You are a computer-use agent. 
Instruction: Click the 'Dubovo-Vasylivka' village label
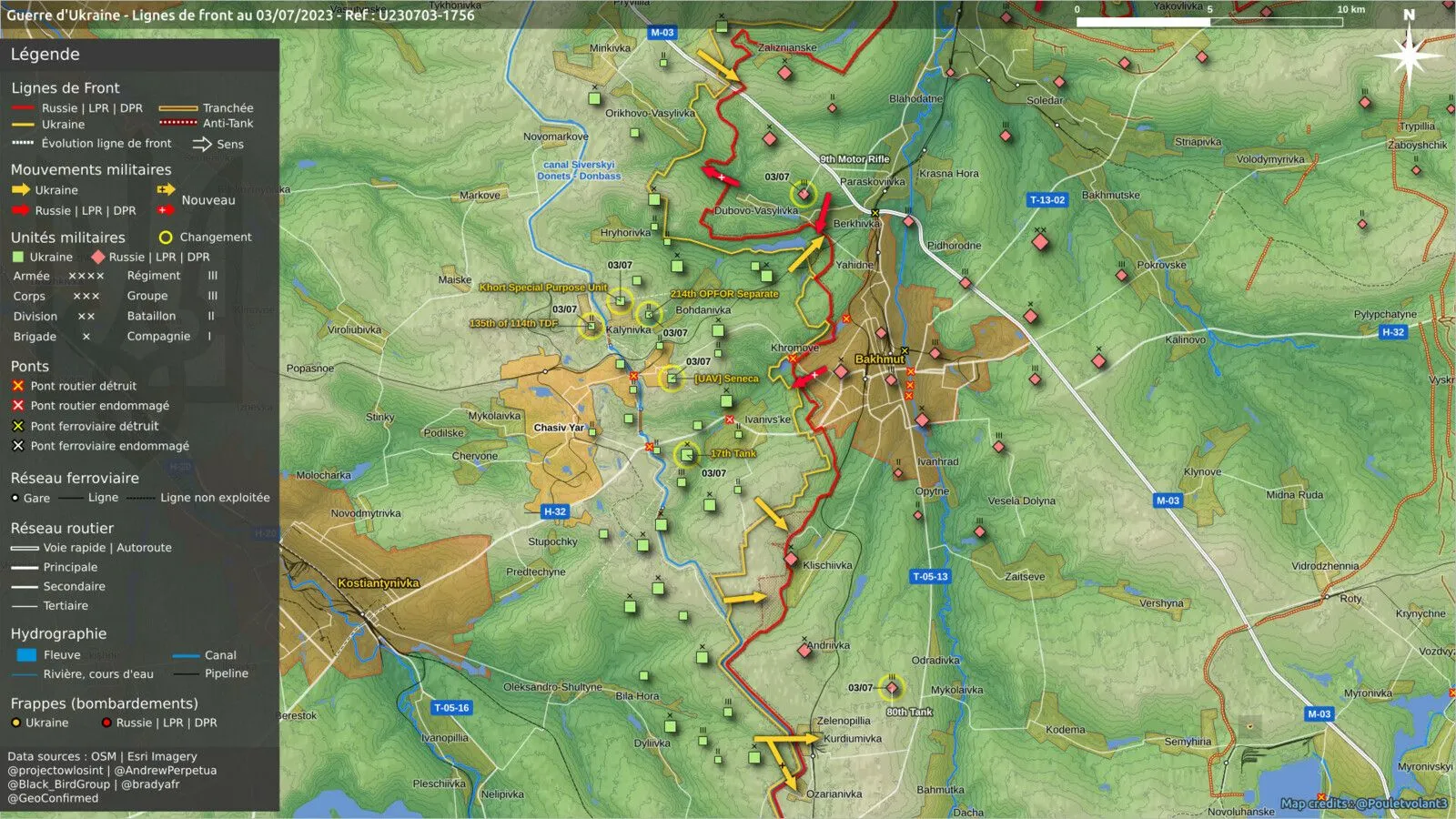[755, 210]
